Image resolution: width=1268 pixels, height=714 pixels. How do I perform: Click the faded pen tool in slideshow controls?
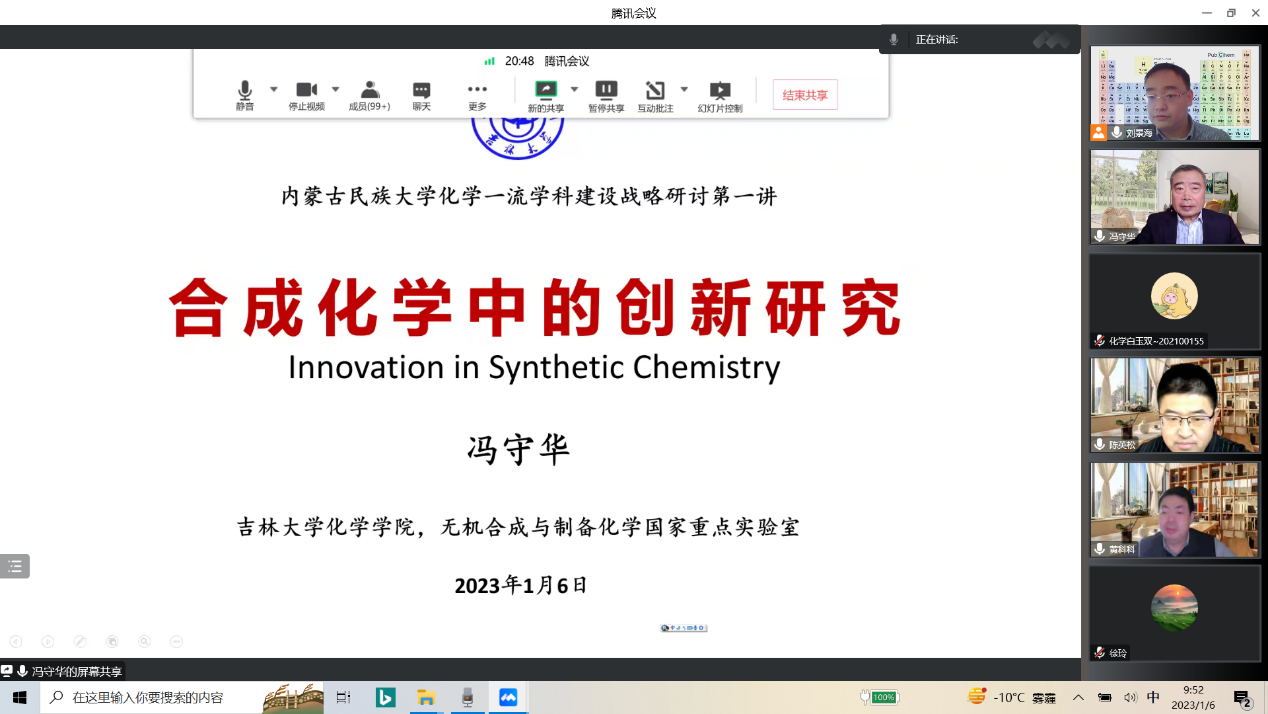click(80, 641)
